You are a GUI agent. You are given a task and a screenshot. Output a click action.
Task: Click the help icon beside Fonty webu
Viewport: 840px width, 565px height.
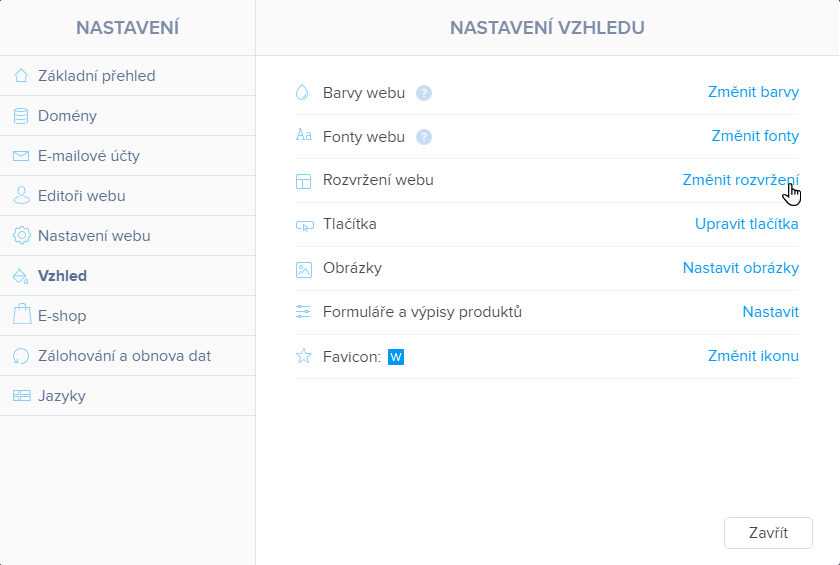pyautogui.click(x=424, y=137)
